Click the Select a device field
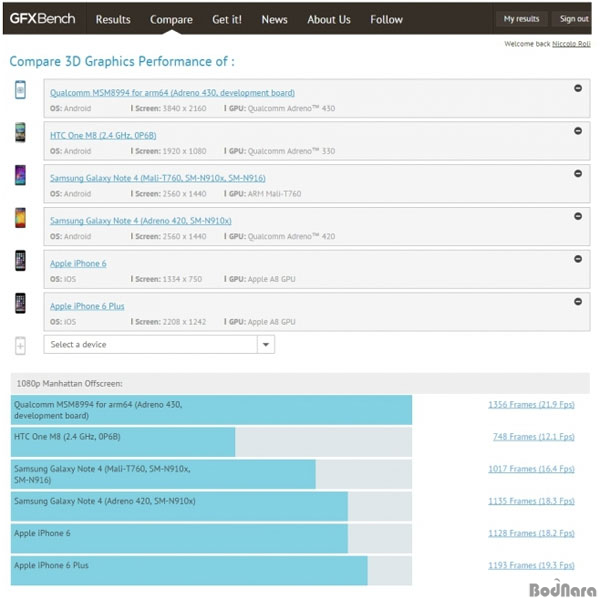The height and width of the screenshot is (600, 600). (159, 344)
